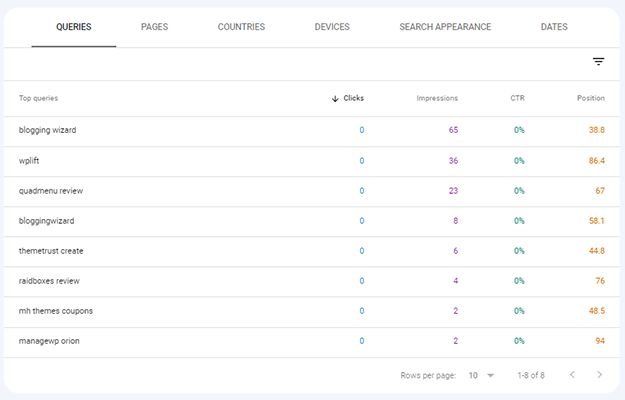Viewport: 625px width, 400px height.
Task: Click impressions value 8
Action: [456, 221]
